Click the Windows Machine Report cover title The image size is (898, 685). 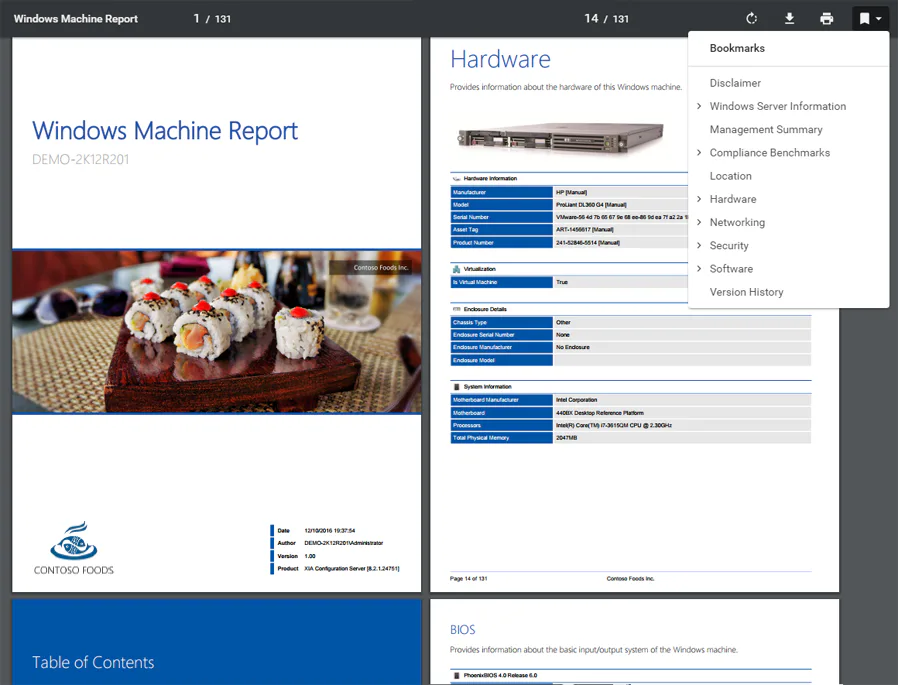(165, 131)
